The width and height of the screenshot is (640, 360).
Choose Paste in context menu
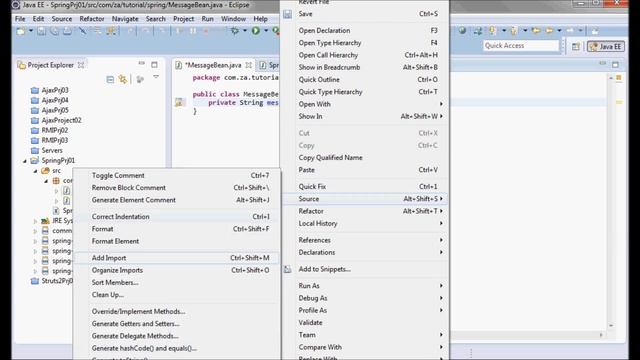(x=365, y=170)
